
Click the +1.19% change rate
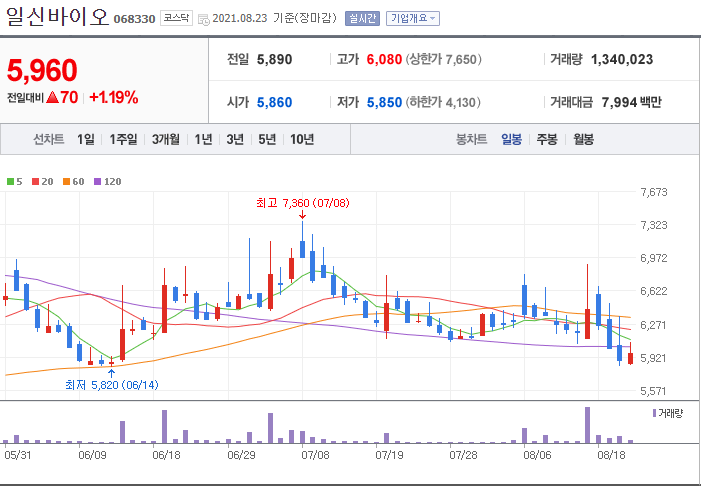114,97
